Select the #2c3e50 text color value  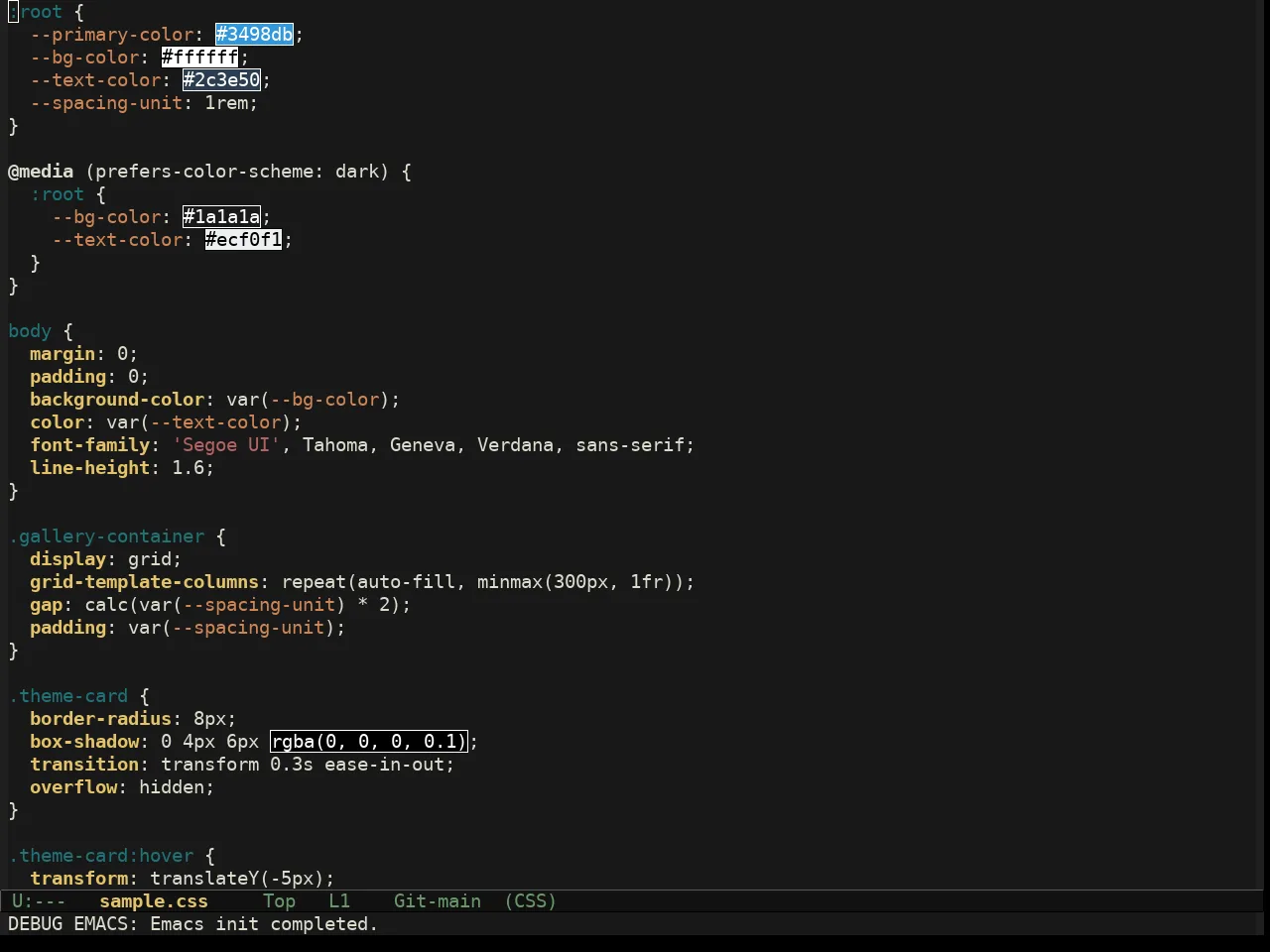(x=221, y=80)
